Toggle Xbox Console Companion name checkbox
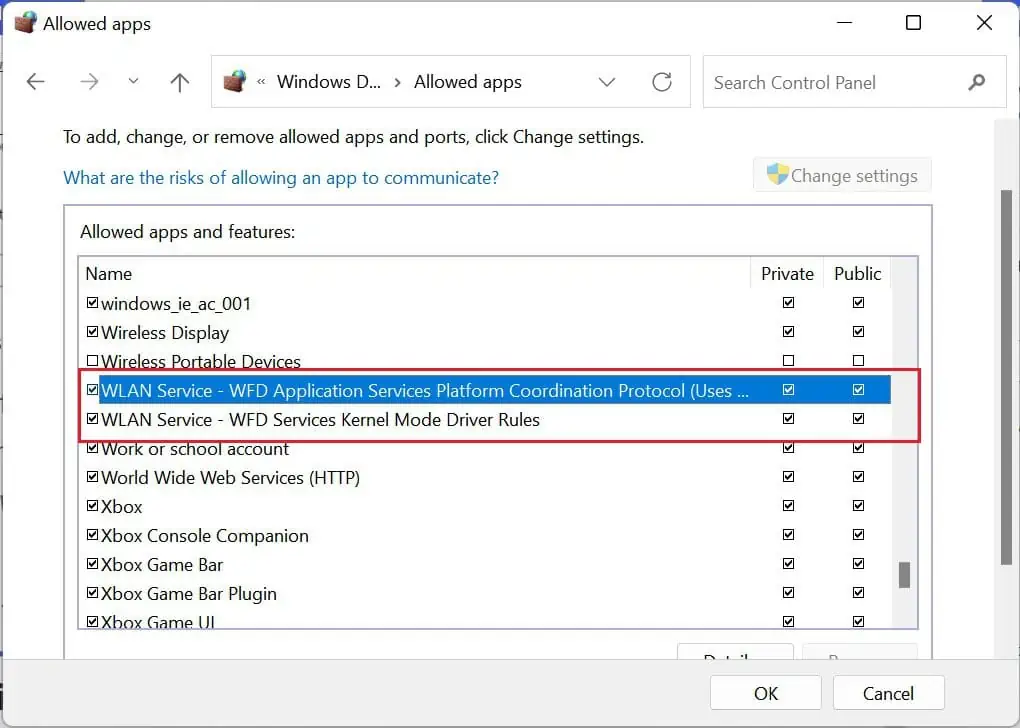This screenshot has height=728, width=1020. [x=92, y=535]
